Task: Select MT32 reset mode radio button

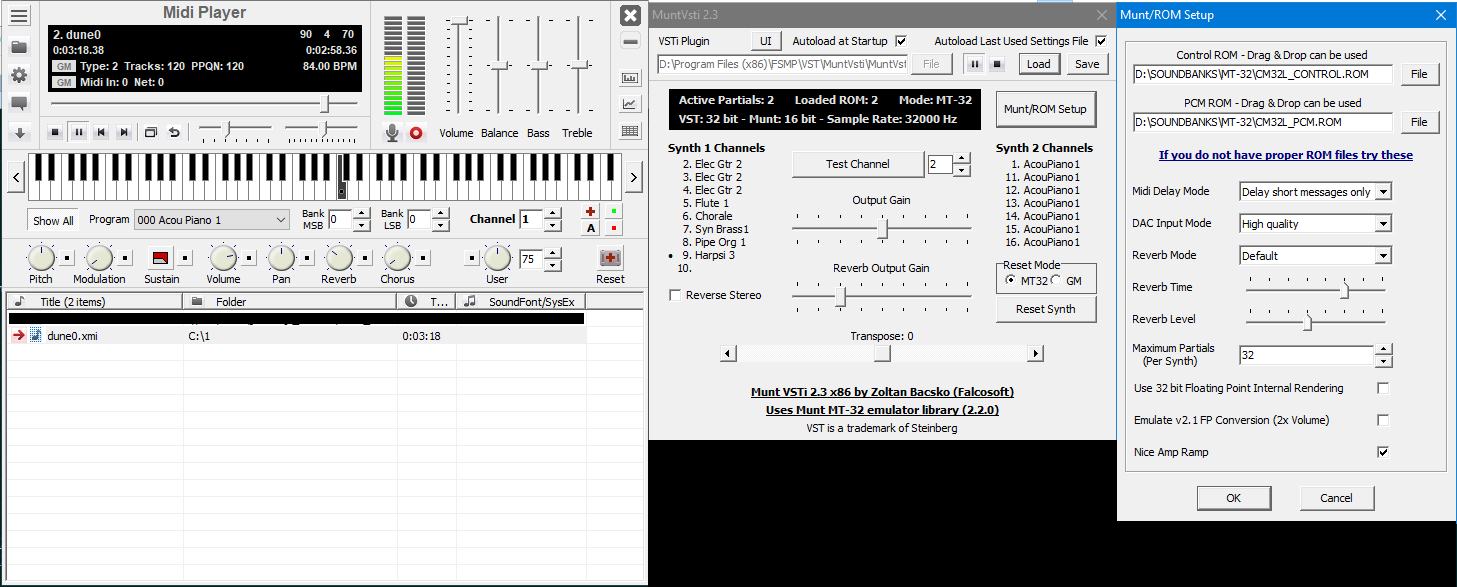Action: point(1011,281)
